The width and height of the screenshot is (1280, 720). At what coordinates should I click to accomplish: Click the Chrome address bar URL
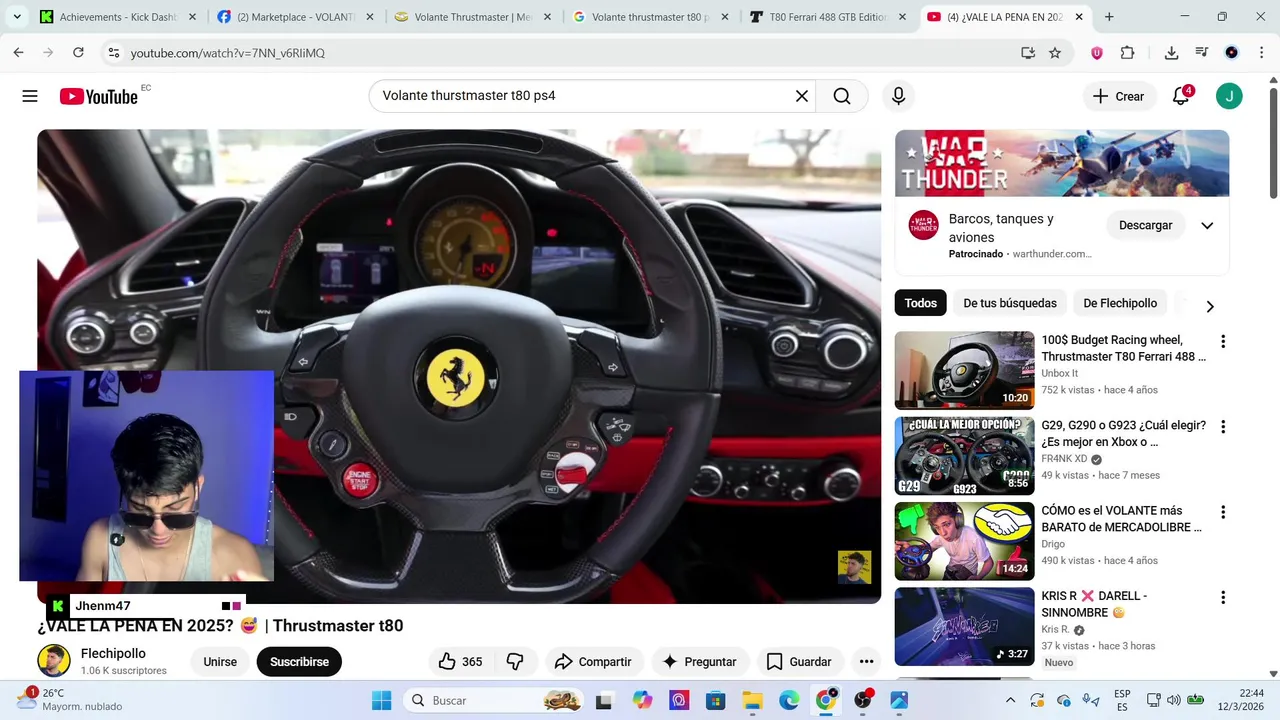tap(227, 53)
